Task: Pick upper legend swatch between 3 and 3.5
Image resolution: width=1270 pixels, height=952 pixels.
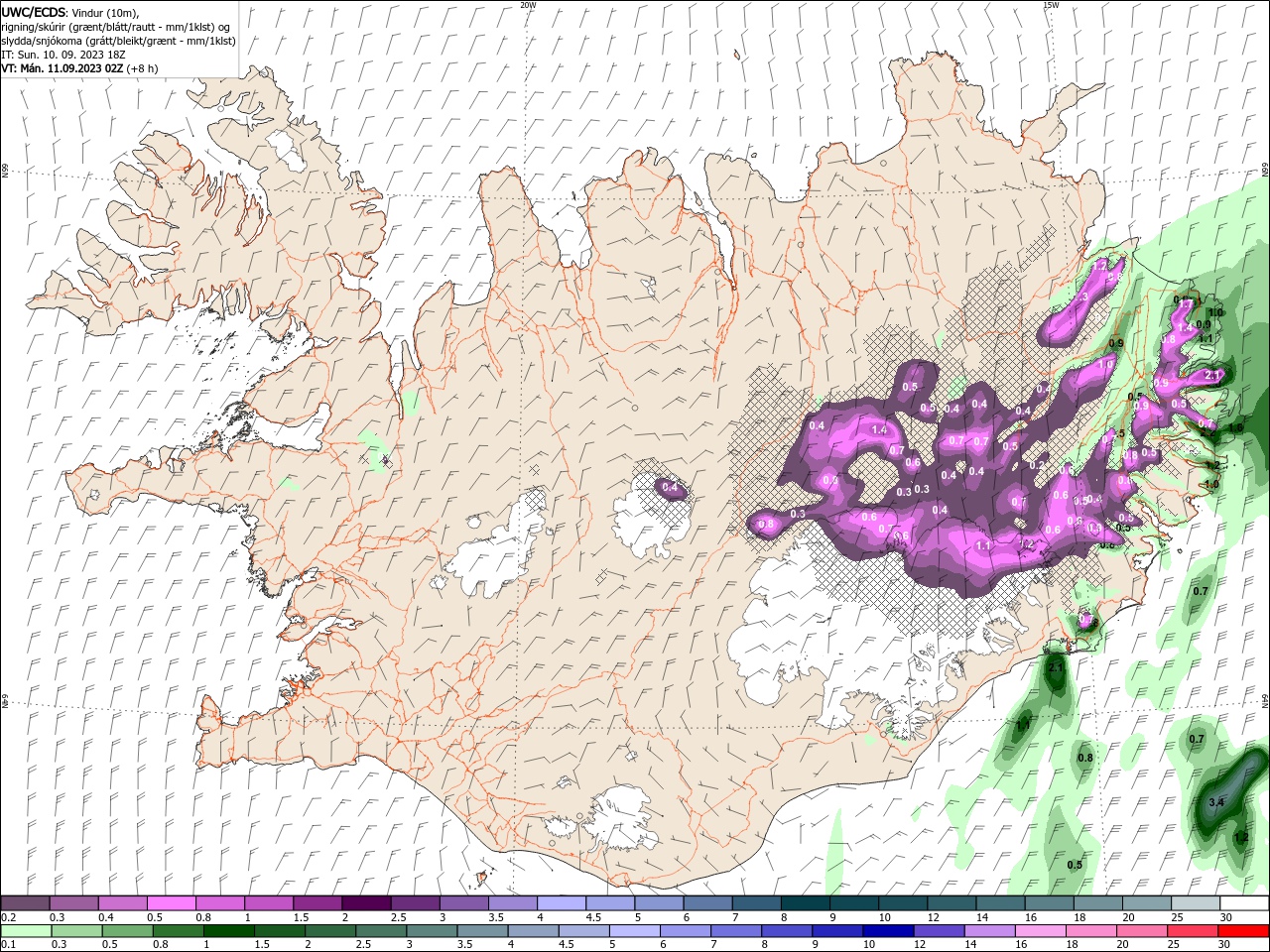Action: tap(464, 903)
